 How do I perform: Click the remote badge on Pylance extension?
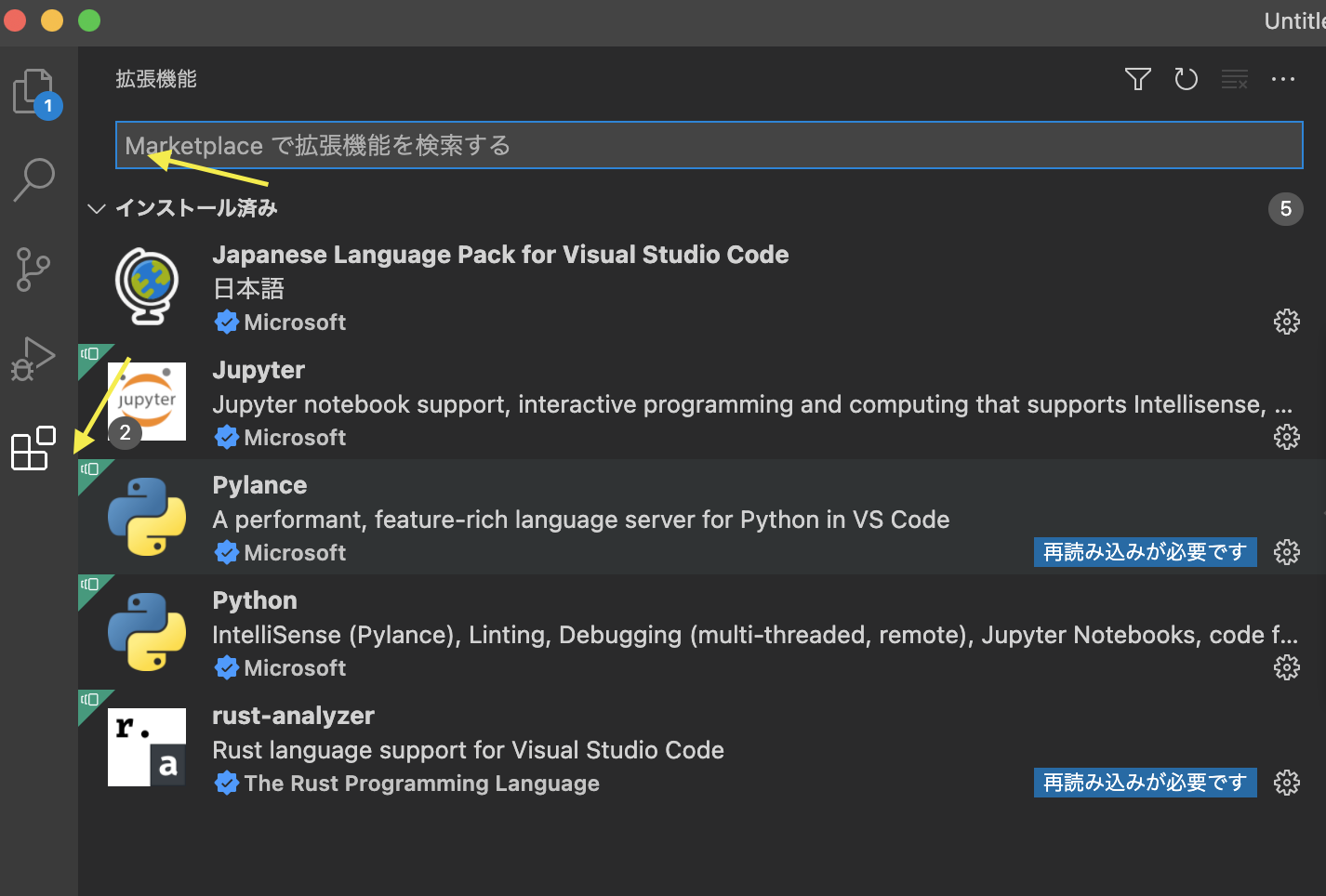[90, 470]
